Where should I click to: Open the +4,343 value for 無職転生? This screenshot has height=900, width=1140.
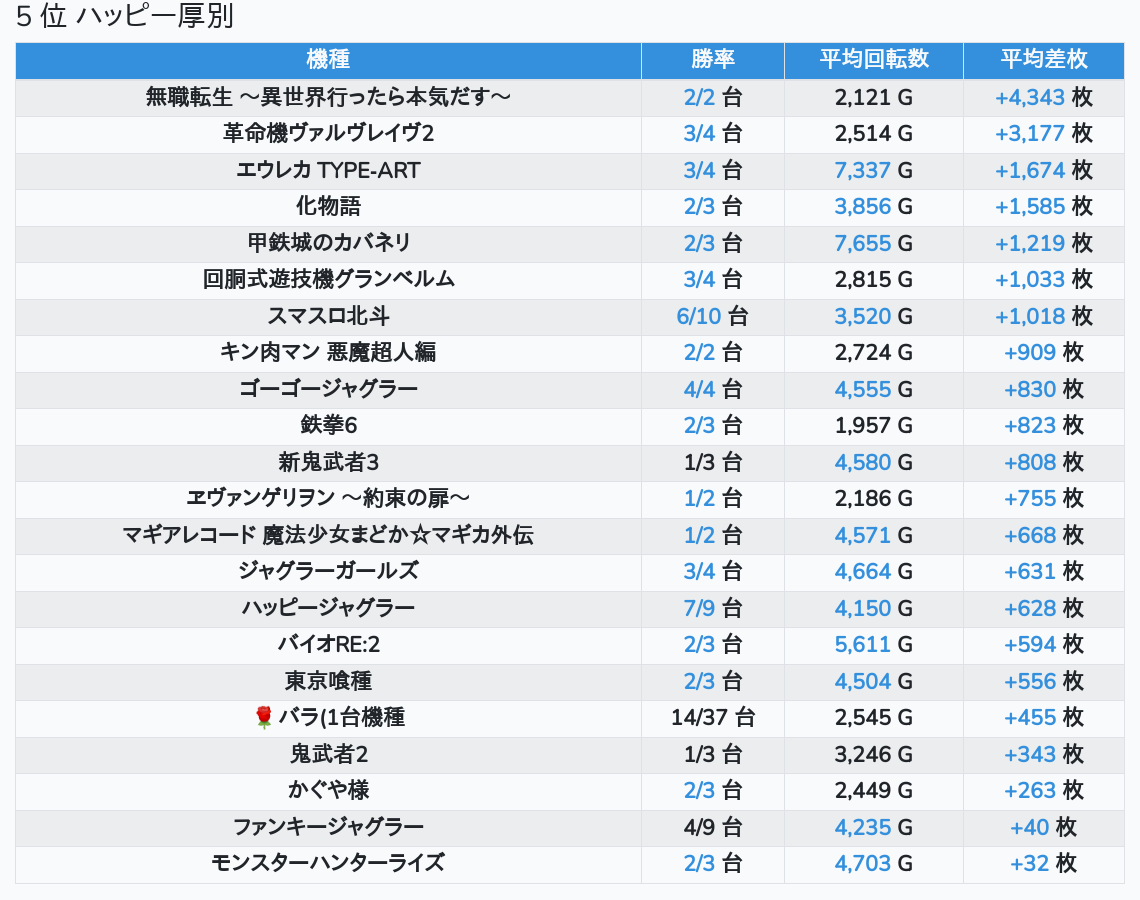pos(1029,97)
